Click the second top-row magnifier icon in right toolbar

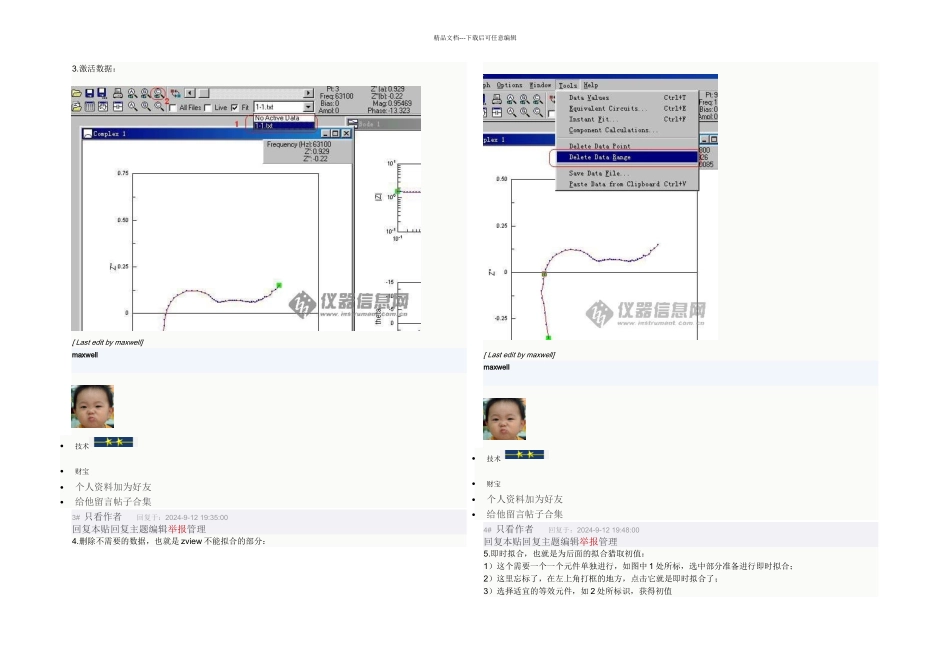point(525,99)
